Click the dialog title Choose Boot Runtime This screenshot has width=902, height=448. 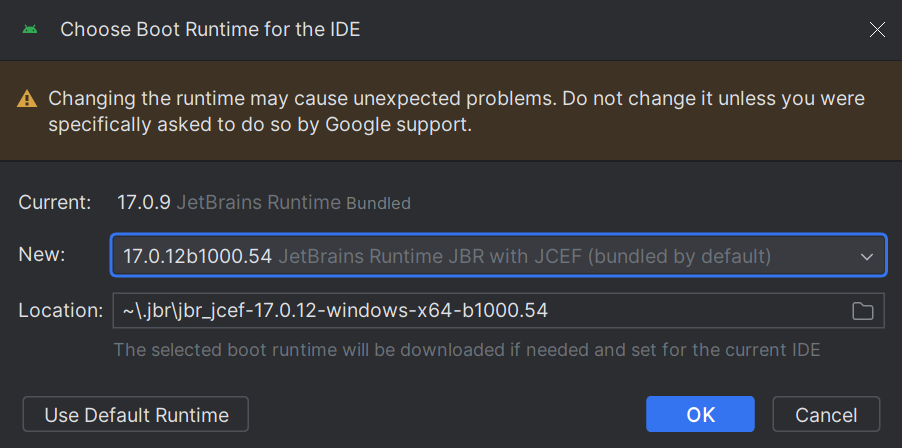[210, 29]
